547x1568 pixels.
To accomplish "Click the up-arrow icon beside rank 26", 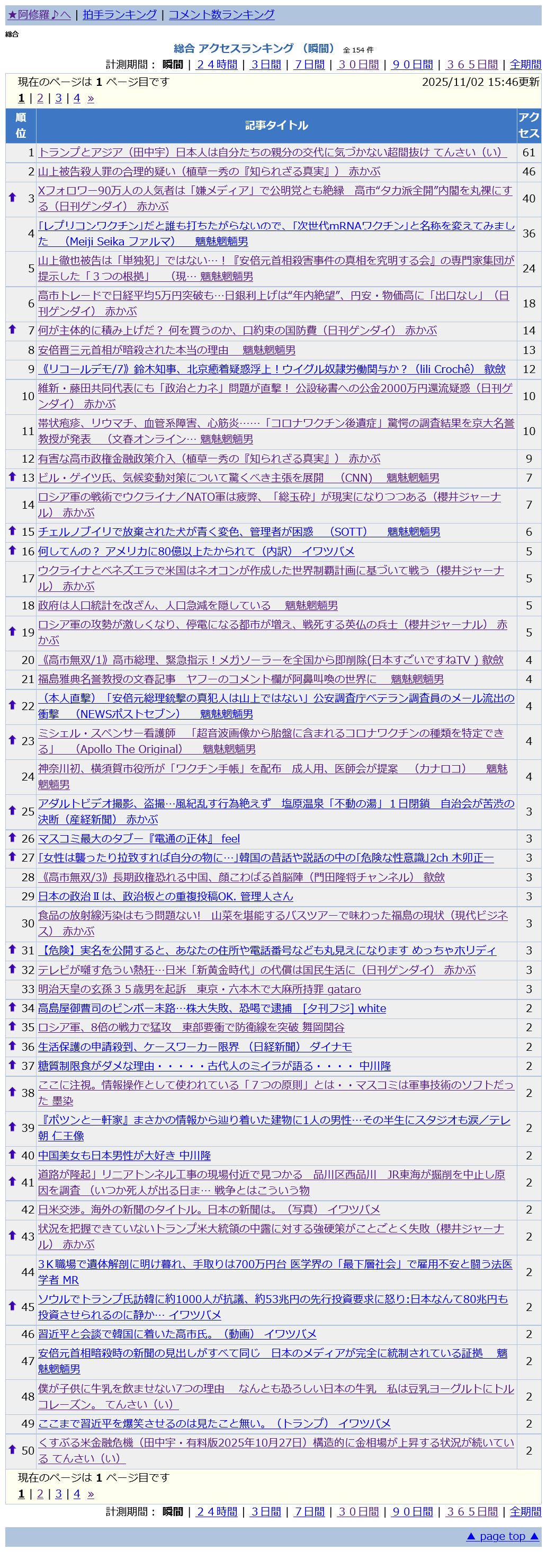I will (x=12, y=838).
